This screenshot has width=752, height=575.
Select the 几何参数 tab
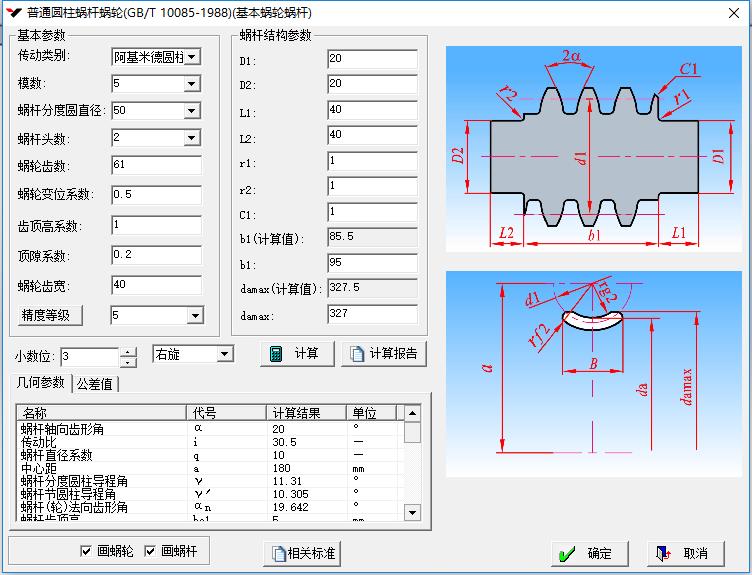pyautogui.click(x=40, y=383)
